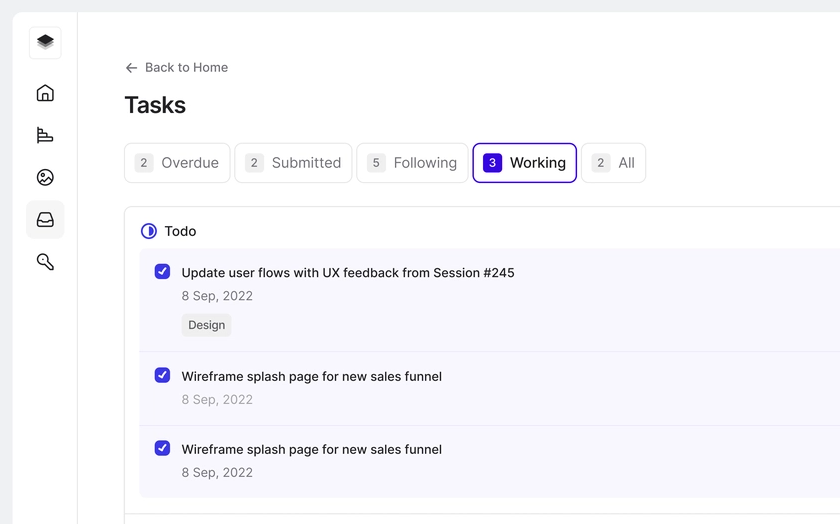Screen dimensions: 840x524
Task: Click the half-filled circle Todo status icon
Action: pyautogui.click(x=149, y=231)
